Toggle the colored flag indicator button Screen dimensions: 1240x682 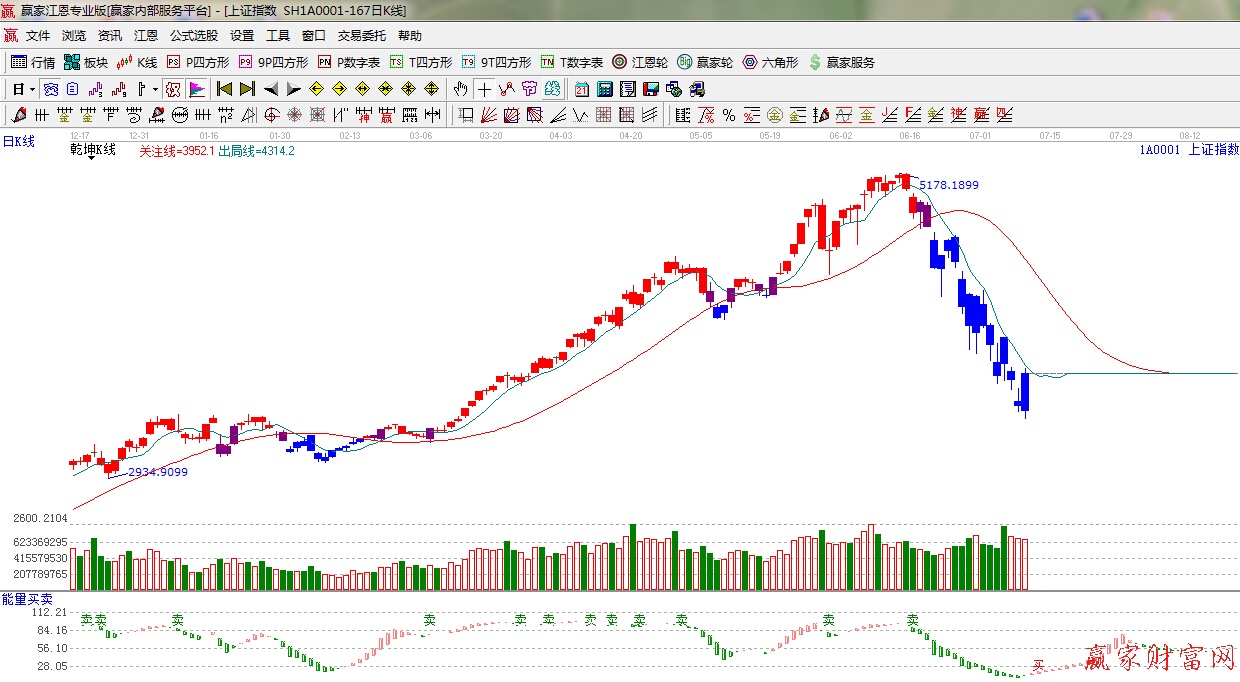[x=196, y=89]
